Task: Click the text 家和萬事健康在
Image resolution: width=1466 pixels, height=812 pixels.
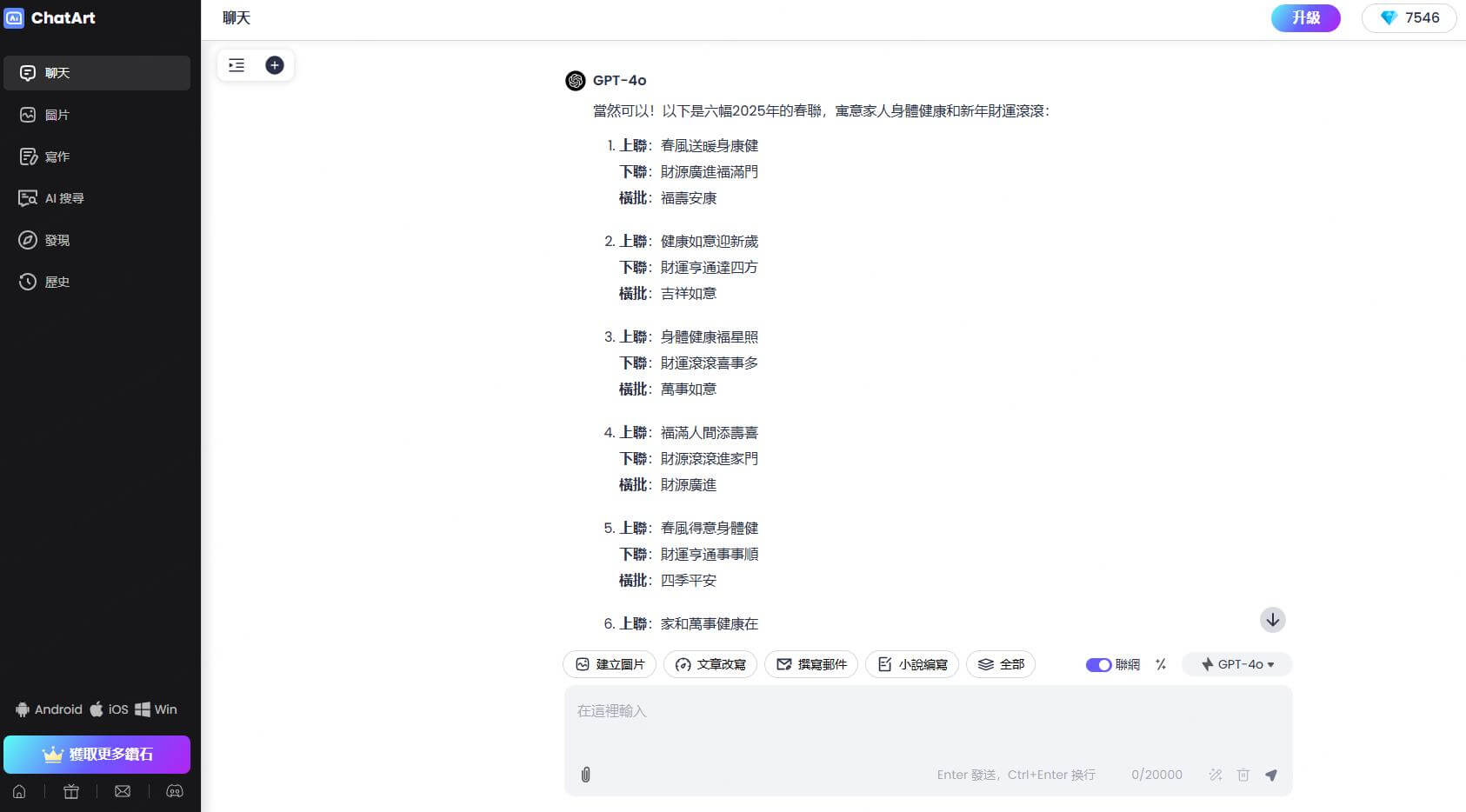Action: 710,624
